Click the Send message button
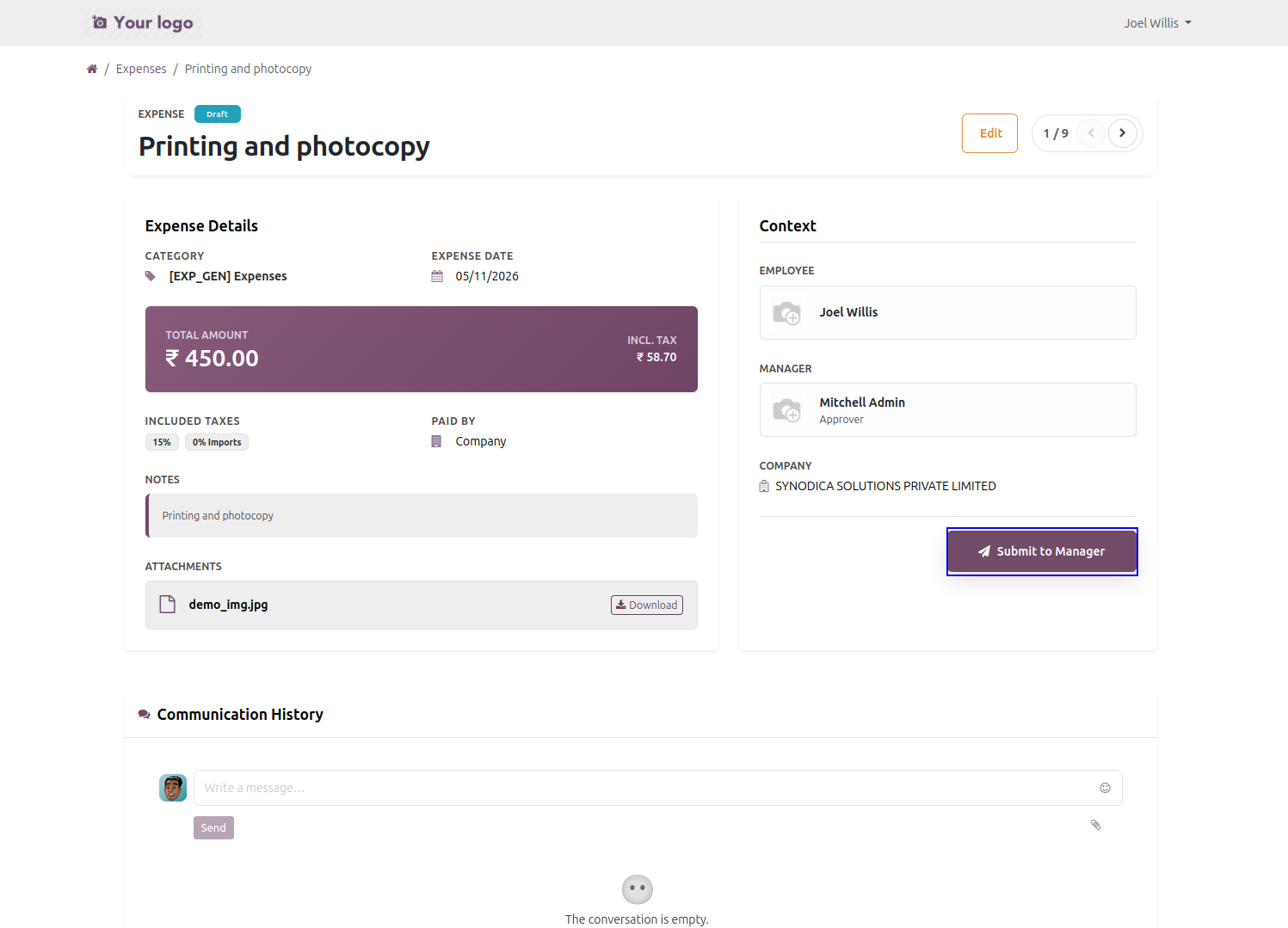Image resolution: width=1288 pixels, height=928 pixels. pyautogui.click(x=213, y=828)
